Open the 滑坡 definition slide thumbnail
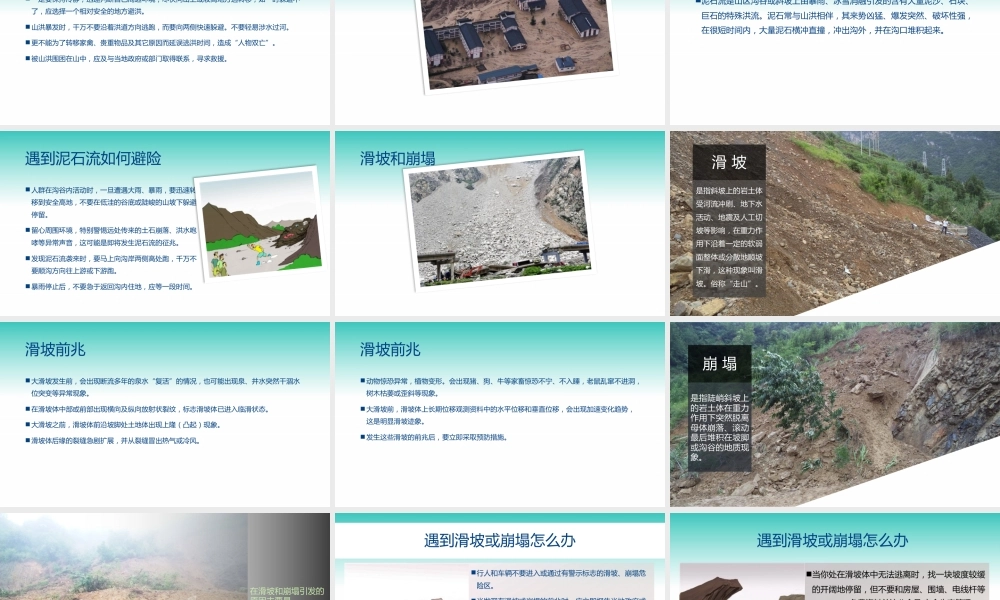 click(835, 223)
